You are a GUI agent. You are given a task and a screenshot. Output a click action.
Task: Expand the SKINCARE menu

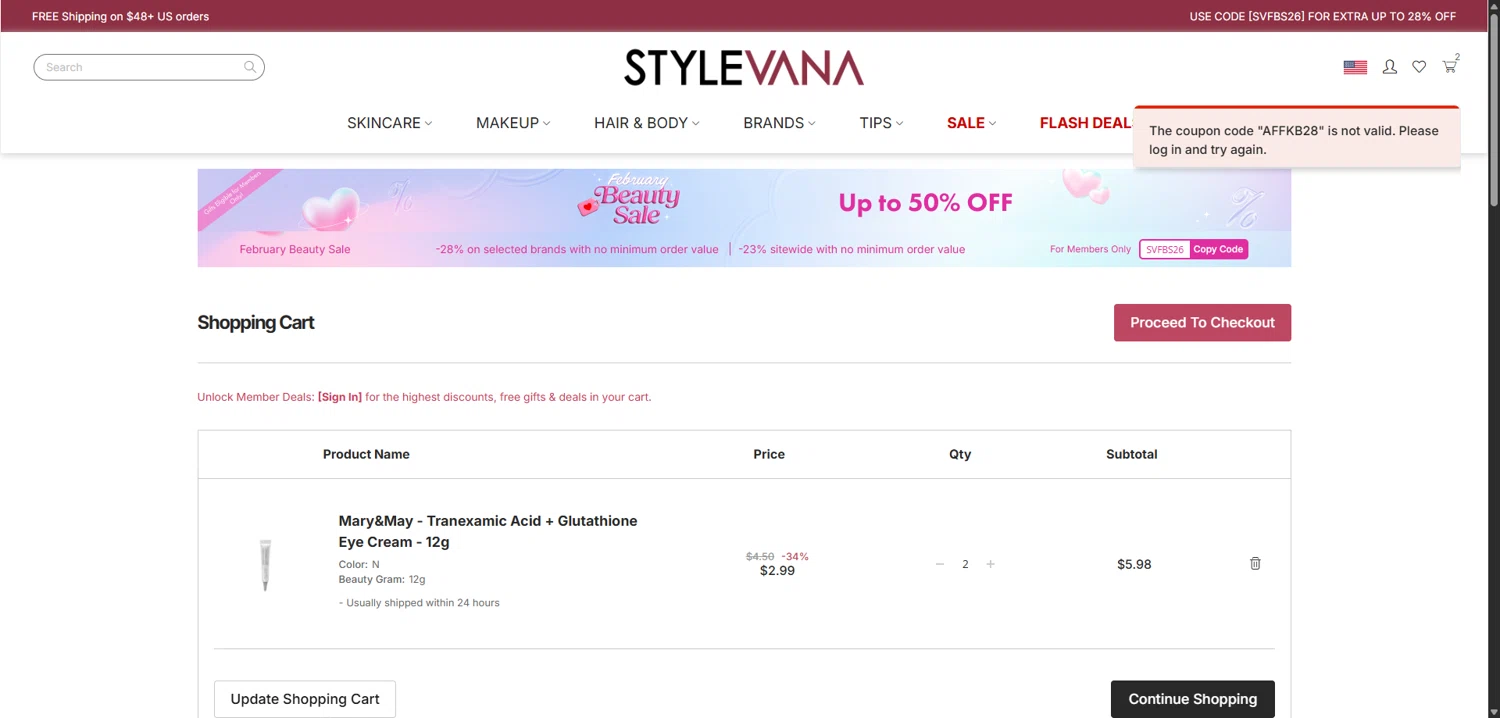tap(390, 123)
